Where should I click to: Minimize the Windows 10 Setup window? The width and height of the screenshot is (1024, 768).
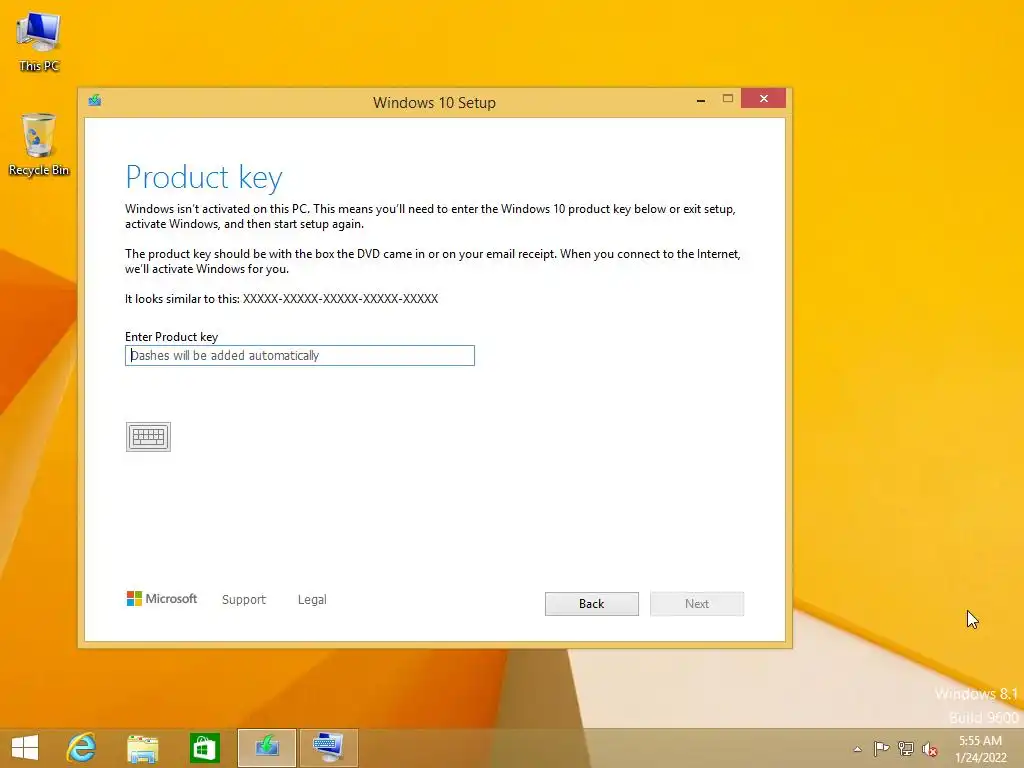(x=701, y=99)
